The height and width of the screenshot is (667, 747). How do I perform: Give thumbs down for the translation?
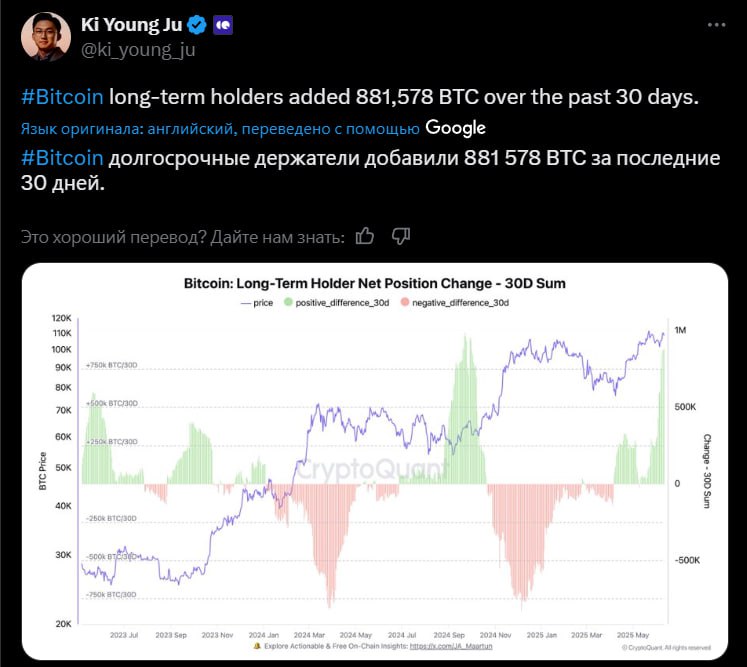click(x=401, y=236)
